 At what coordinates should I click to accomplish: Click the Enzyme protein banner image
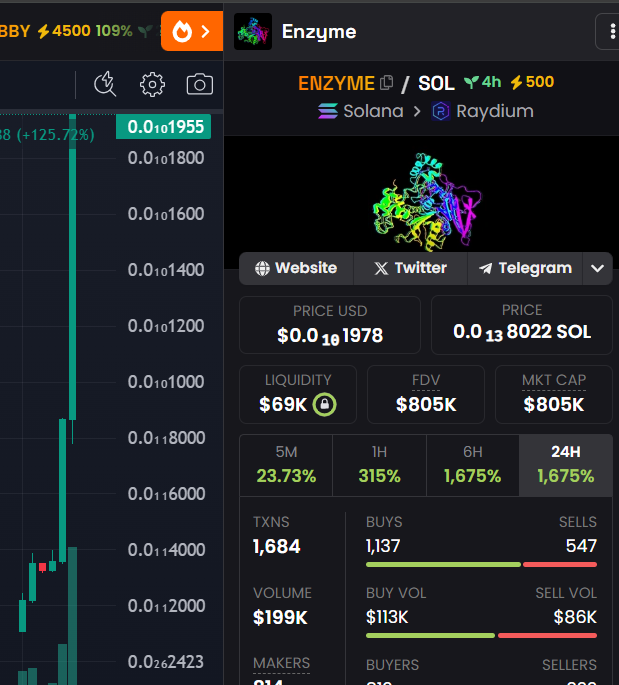[x=426, y=202]
